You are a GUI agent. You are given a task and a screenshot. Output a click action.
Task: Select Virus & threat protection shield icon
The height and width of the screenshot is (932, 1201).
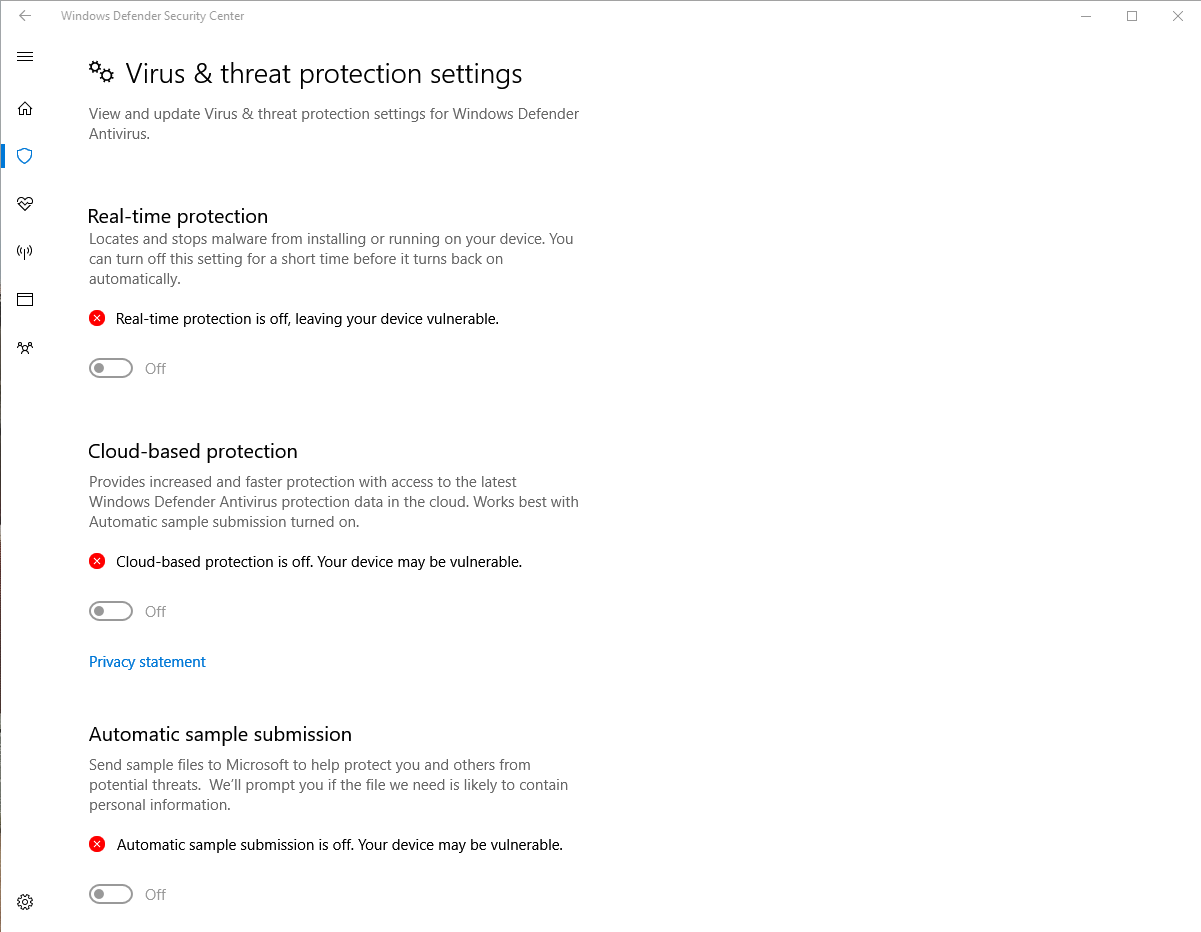(x=25, y=156)
